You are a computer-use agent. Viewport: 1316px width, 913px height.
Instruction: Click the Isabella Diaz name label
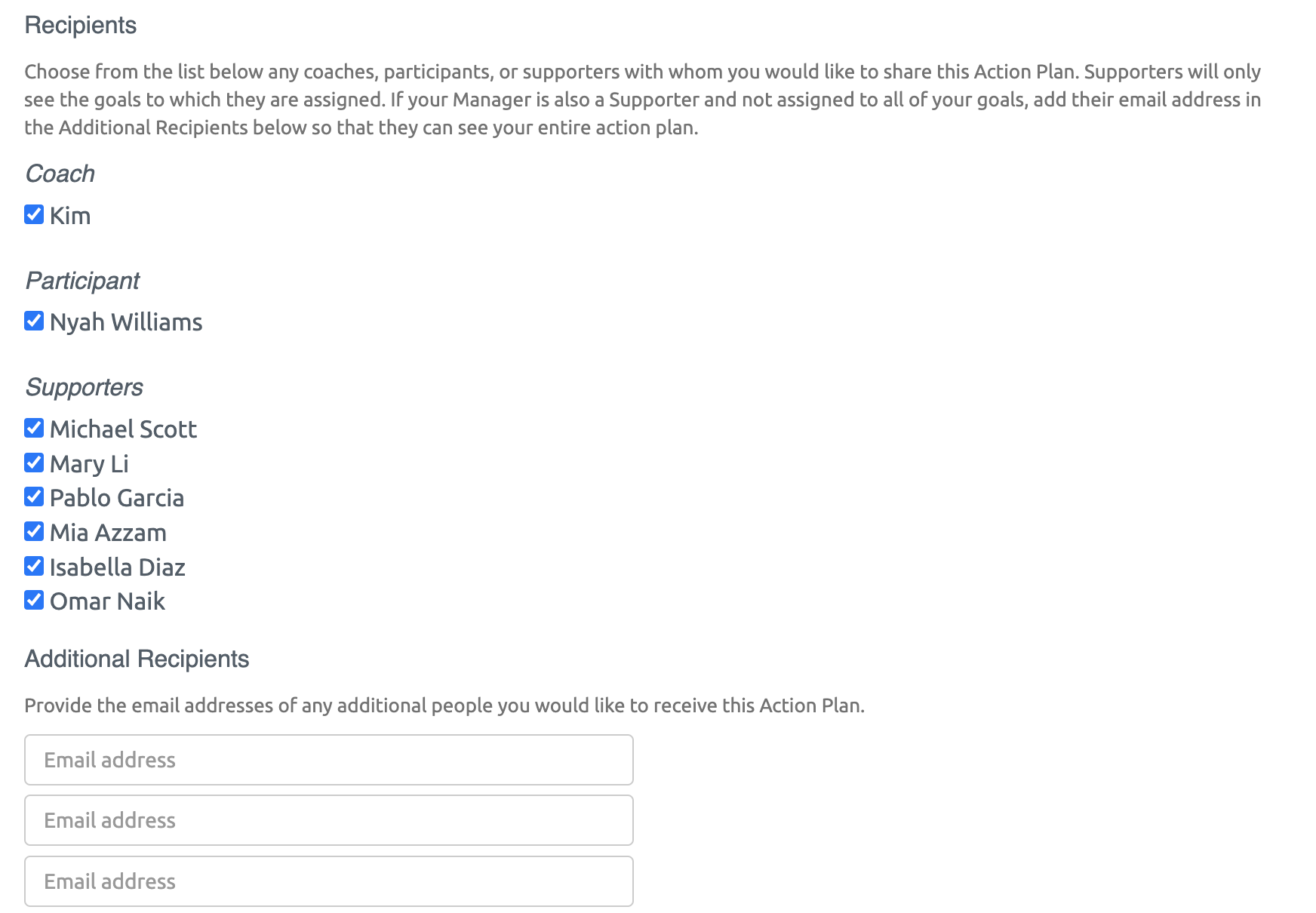(118, 567)
